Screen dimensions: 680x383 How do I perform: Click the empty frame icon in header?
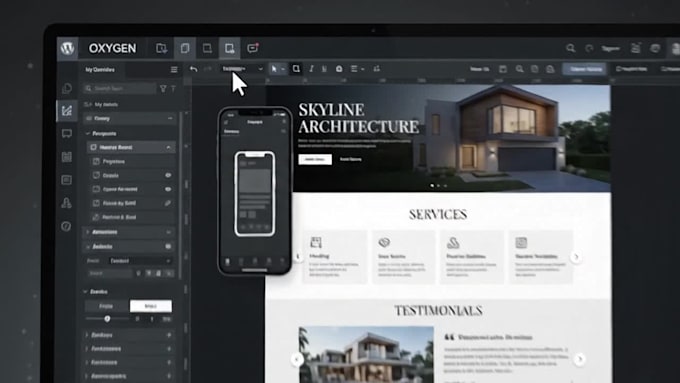207,48
